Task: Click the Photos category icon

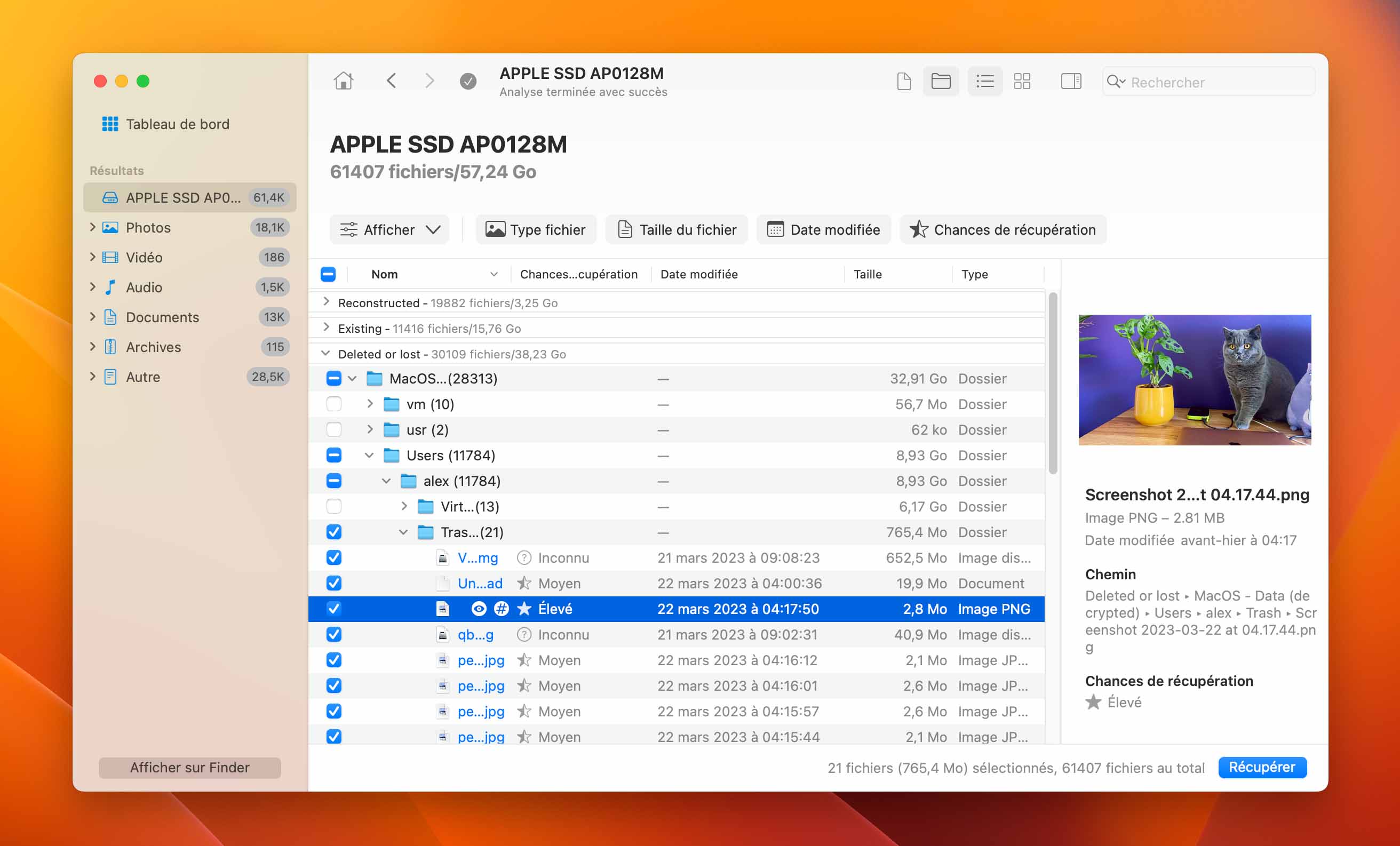Action: point(110,227)
